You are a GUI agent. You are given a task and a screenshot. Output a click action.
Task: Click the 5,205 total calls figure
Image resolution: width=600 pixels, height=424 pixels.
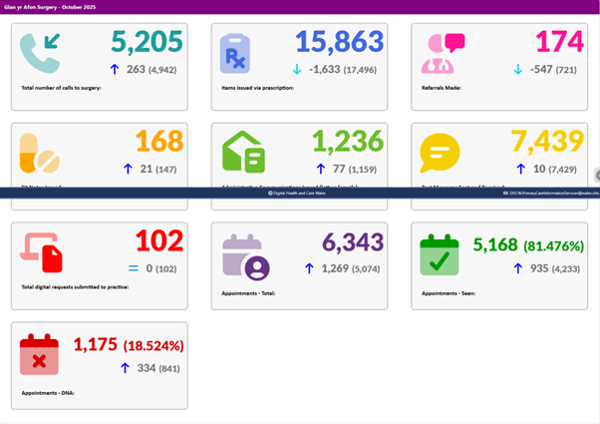click(147, 42)
